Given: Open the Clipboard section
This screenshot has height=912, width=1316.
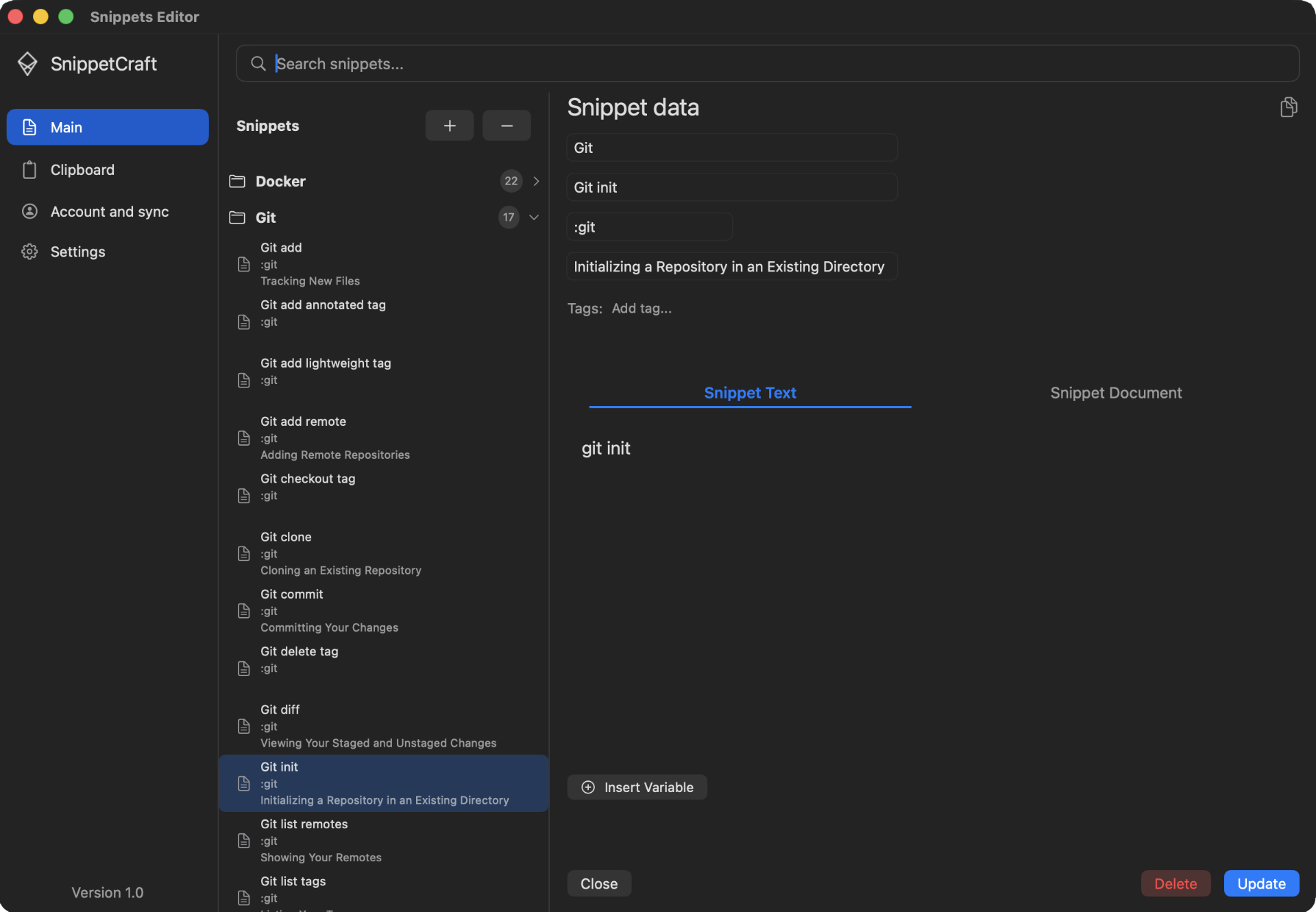Looking at the screenshot, I should [x=108, y=169].
